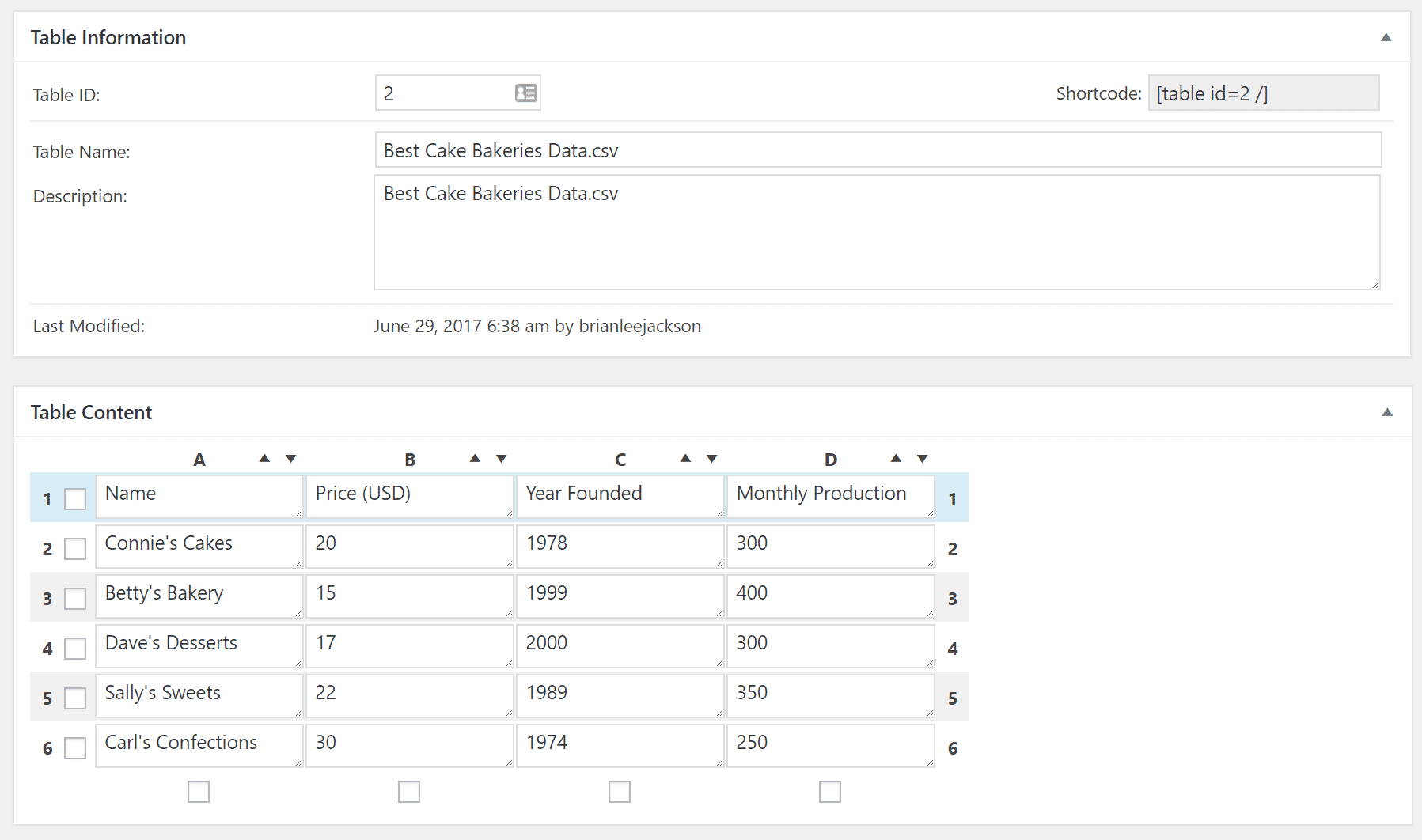Check the row 2 checkbox for Connie's Cakes
This screenshot has height=840, width=1422.
(x=75, y=548)
